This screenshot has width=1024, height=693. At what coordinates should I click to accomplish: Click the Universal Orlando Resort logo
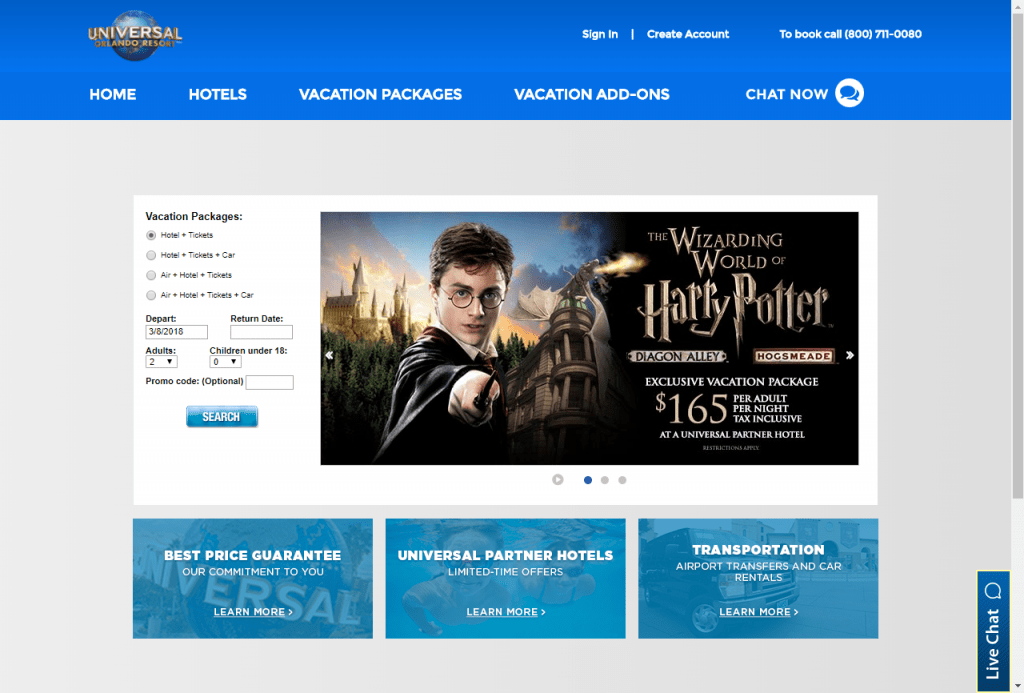[x=135, y=35]
